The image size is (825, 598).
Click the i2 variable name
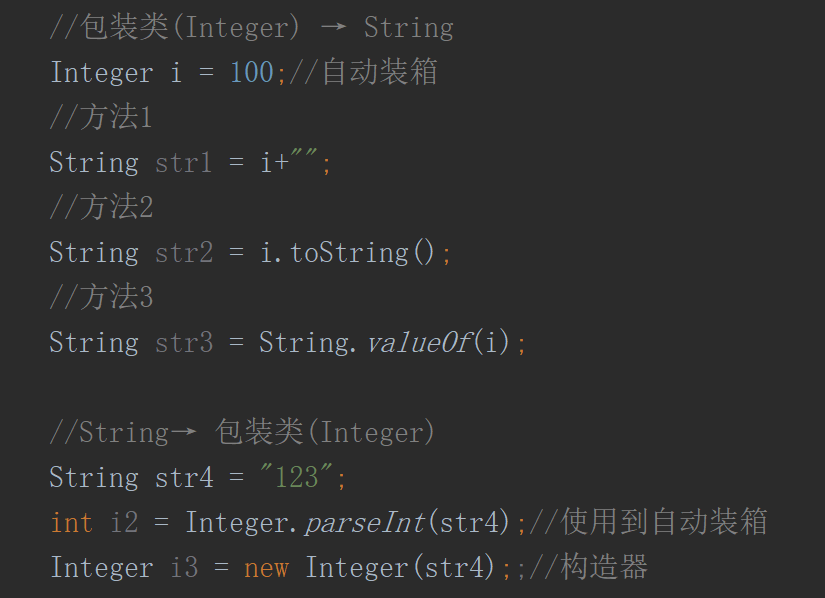(x=124, y=522)
